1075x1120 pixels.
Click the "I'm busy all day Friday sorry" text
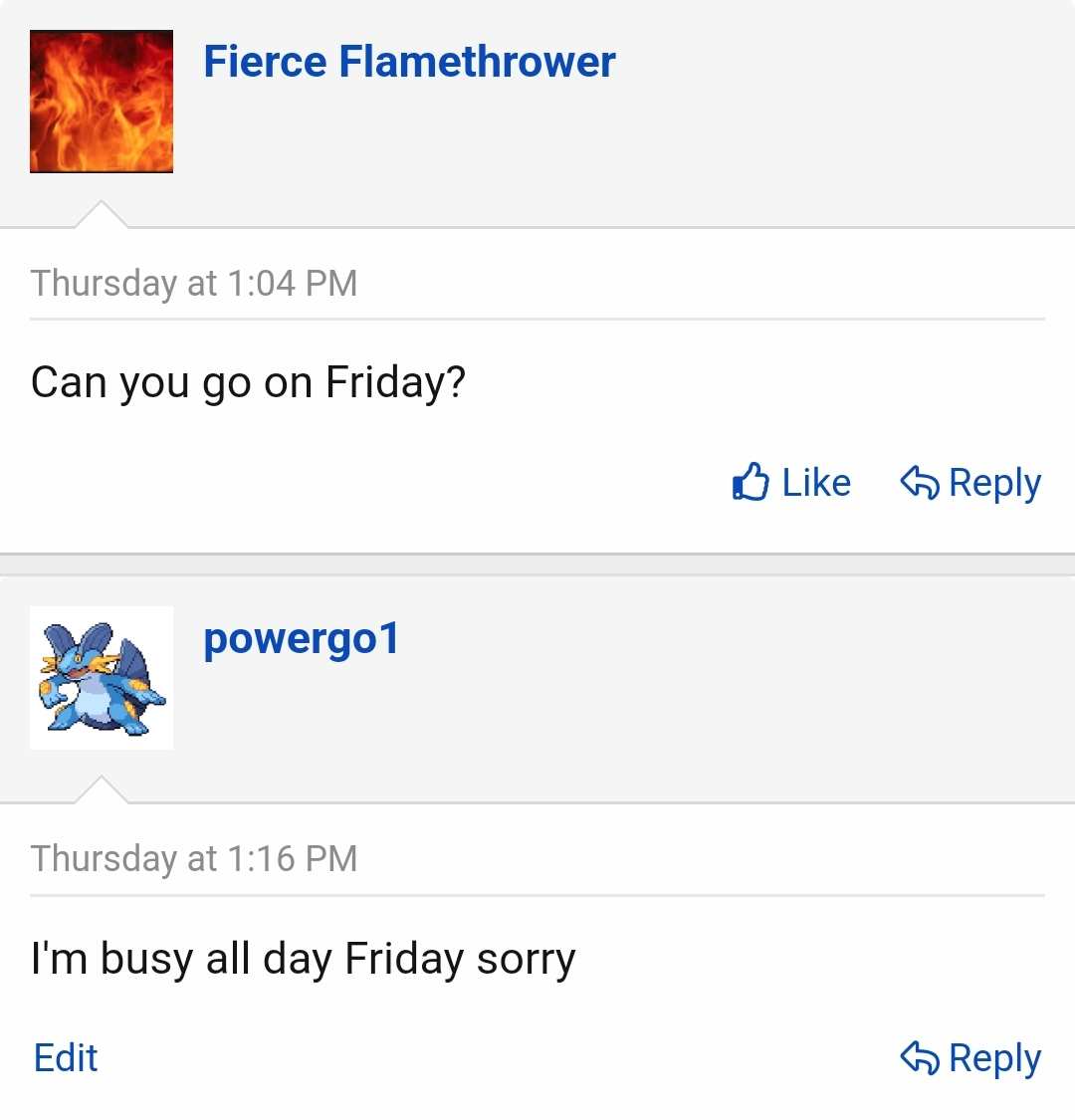(x=303, y=959)
